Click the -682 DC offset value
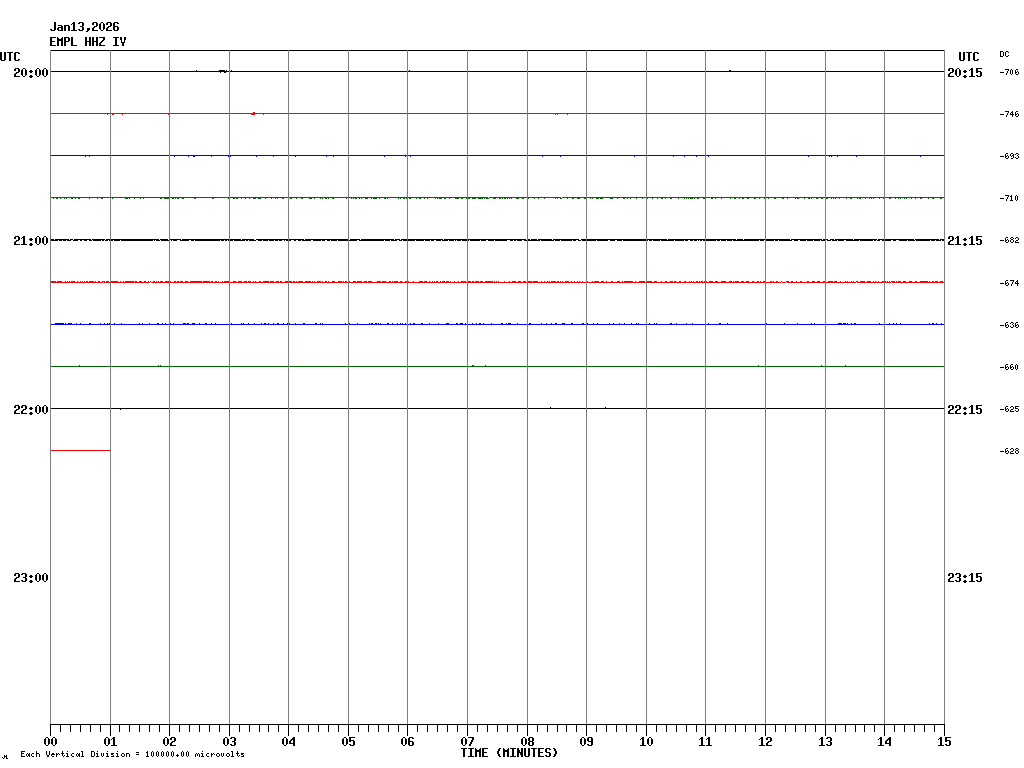This screenshot has width=1024, height=768. point(1009,241)
